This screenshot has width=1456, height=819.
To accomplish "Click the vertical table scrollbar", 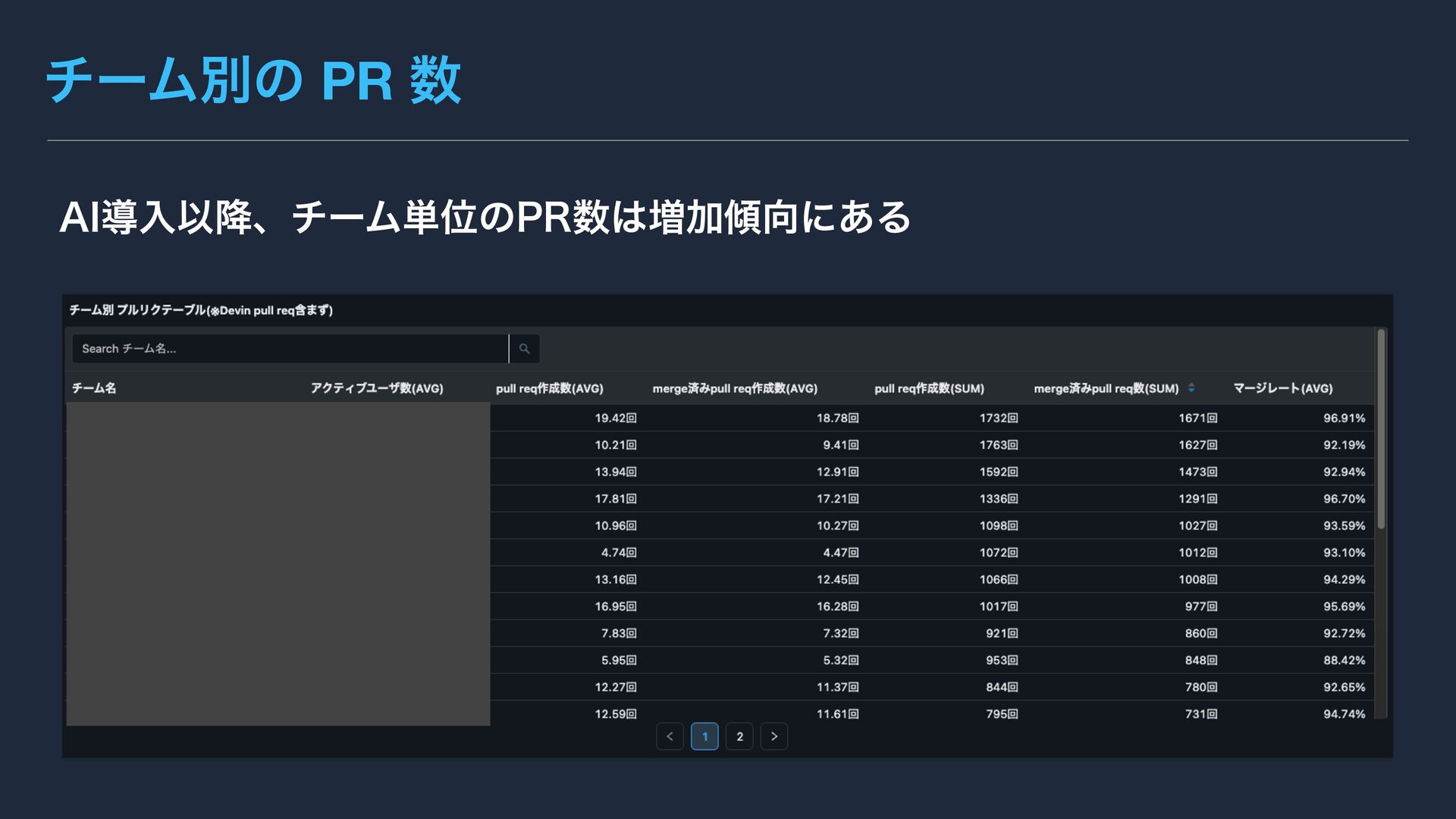I will (1381, 429).
